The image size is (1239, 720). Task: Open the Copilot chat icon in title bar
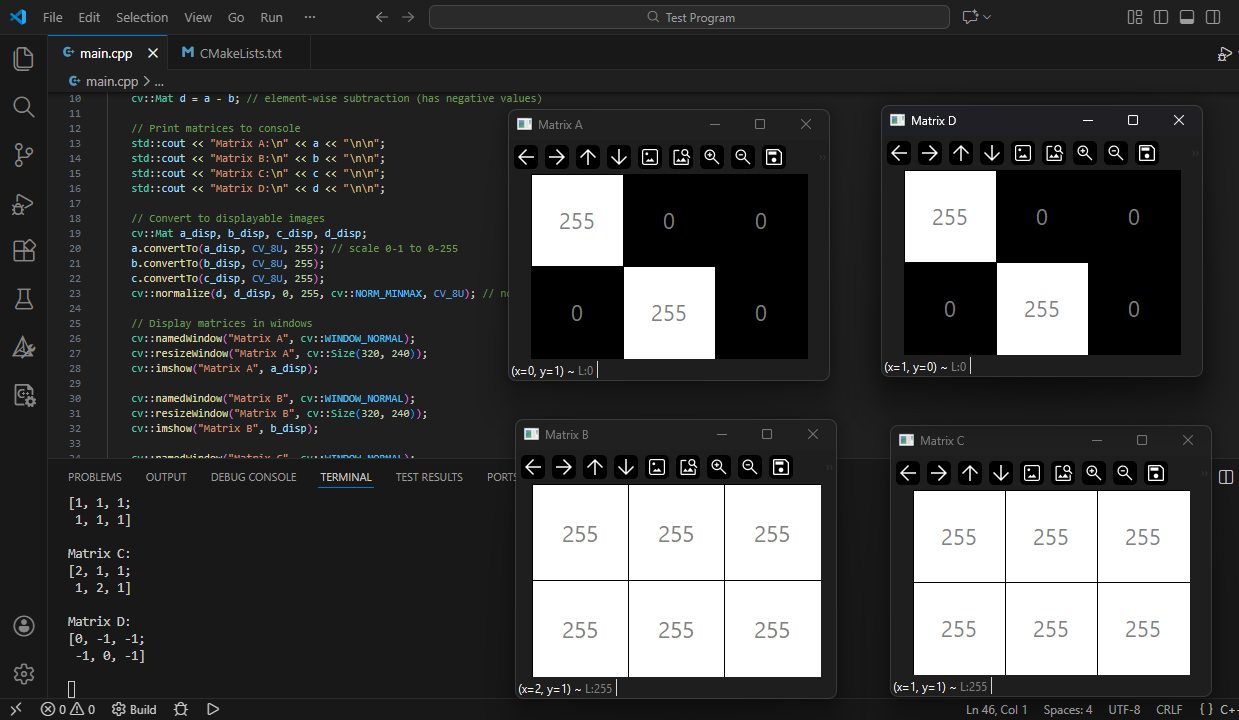pyautogui.click(x=969, y=17)
